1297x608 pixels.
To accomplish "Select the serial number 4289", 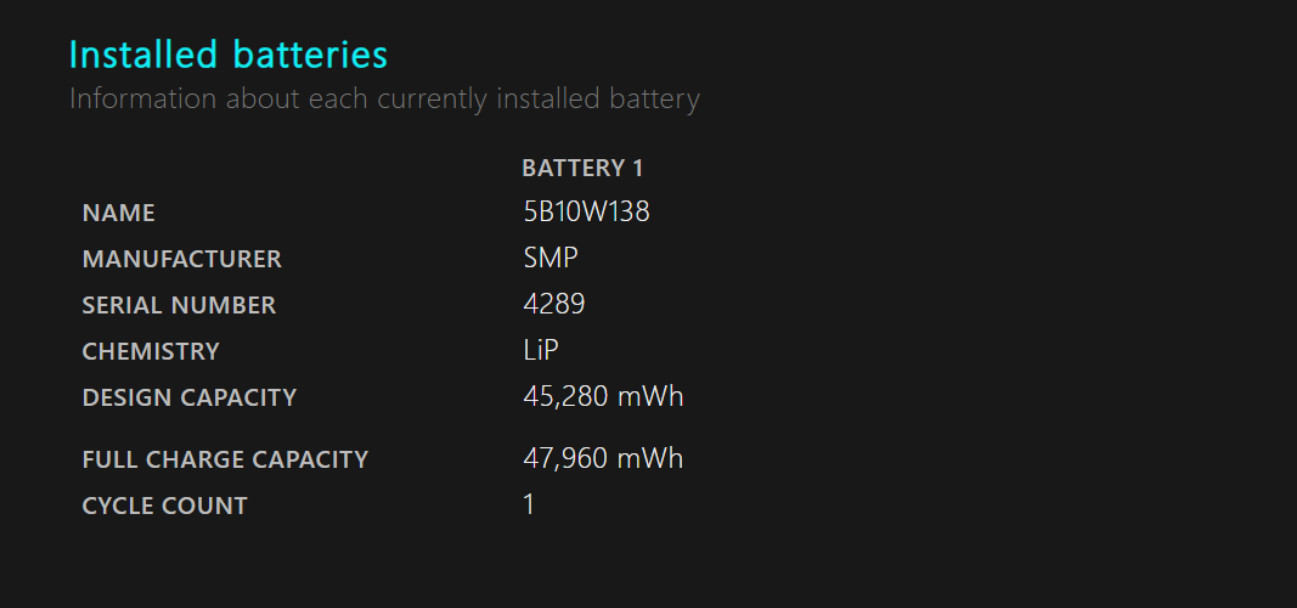I will pyautogui.click(x=554, y=304).
